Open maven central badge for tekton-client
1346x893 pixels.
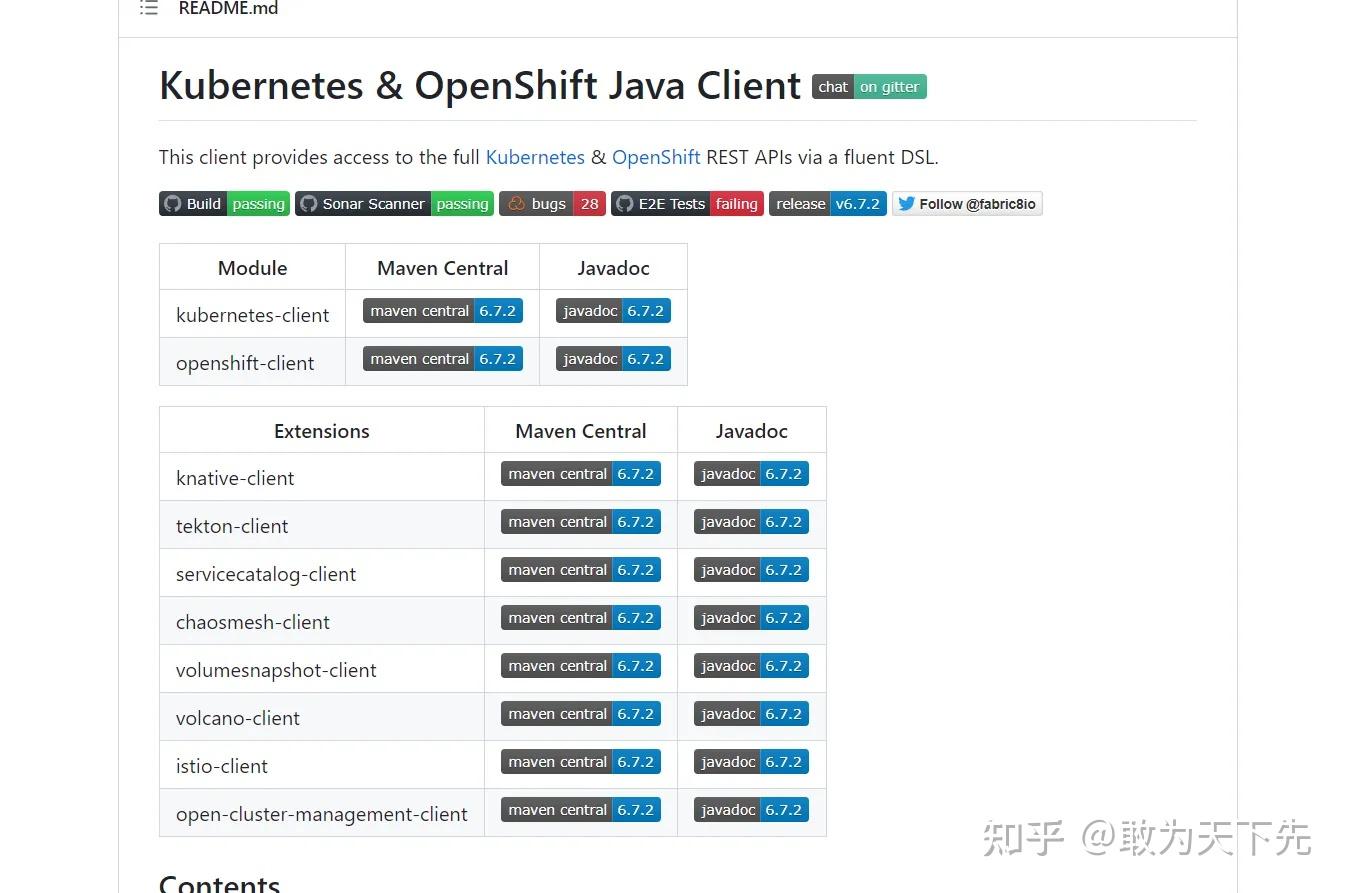click(x=580, y=521)
